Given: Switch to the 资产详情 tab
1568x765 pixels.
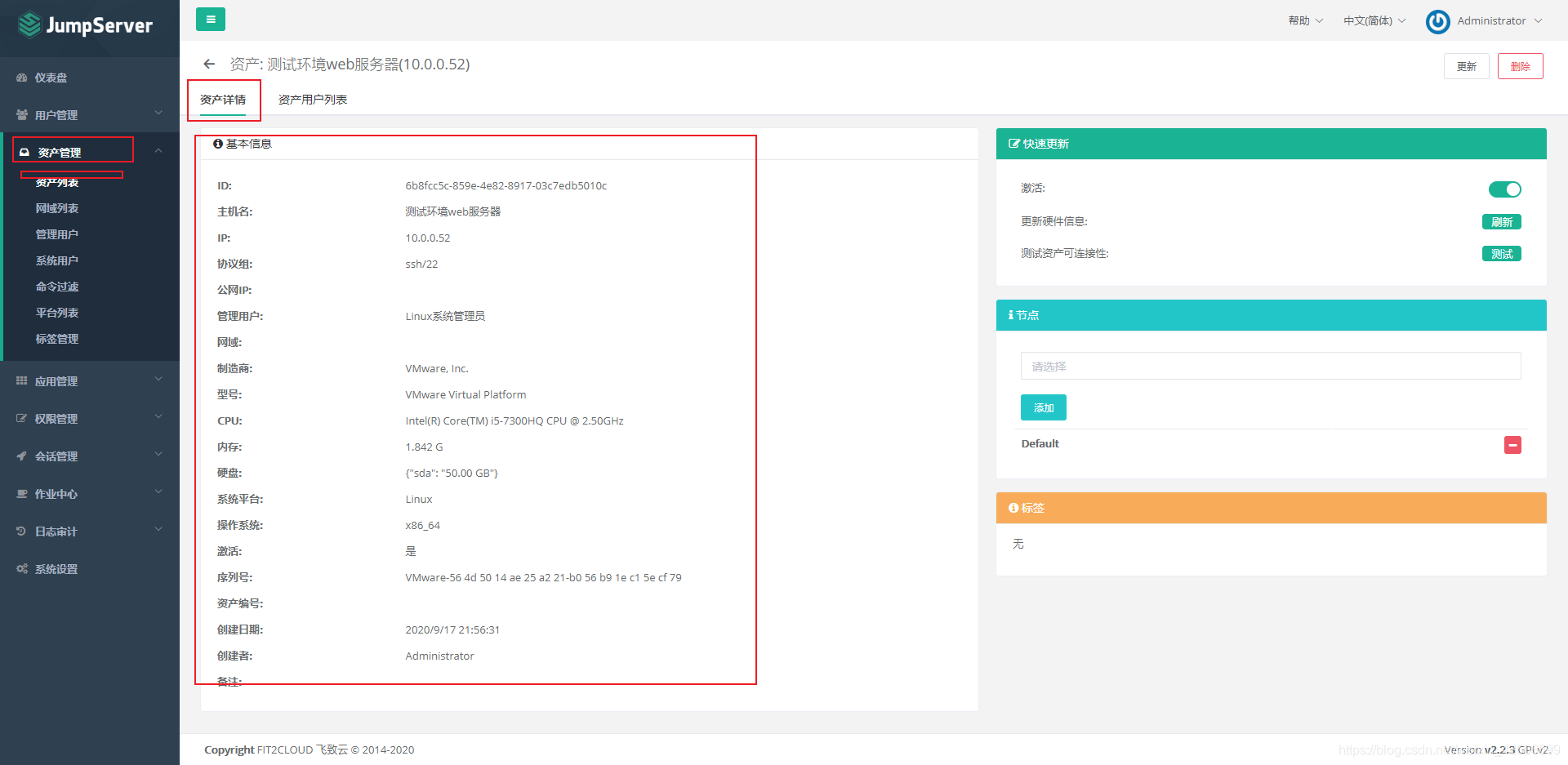Looking at the screenshot, I should coord(223,100).
